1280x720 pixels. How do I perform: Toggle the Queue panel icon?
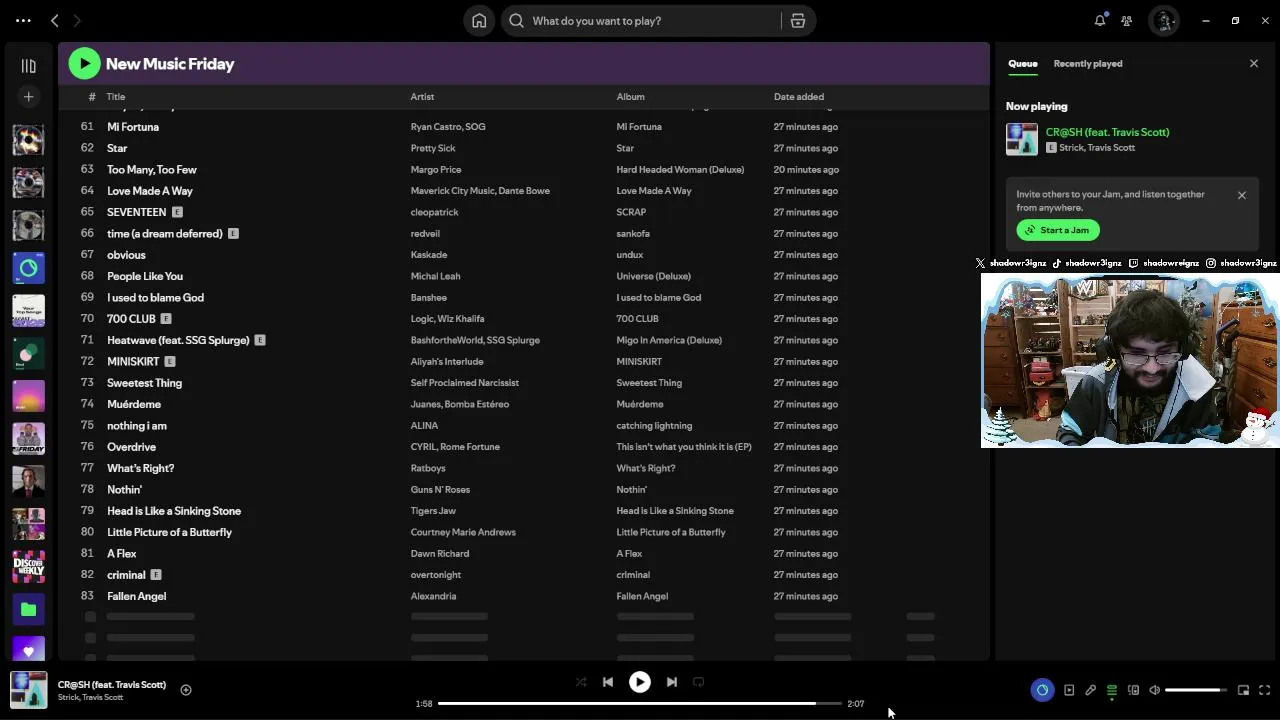pyautogui.click(x=1112, y=690)
